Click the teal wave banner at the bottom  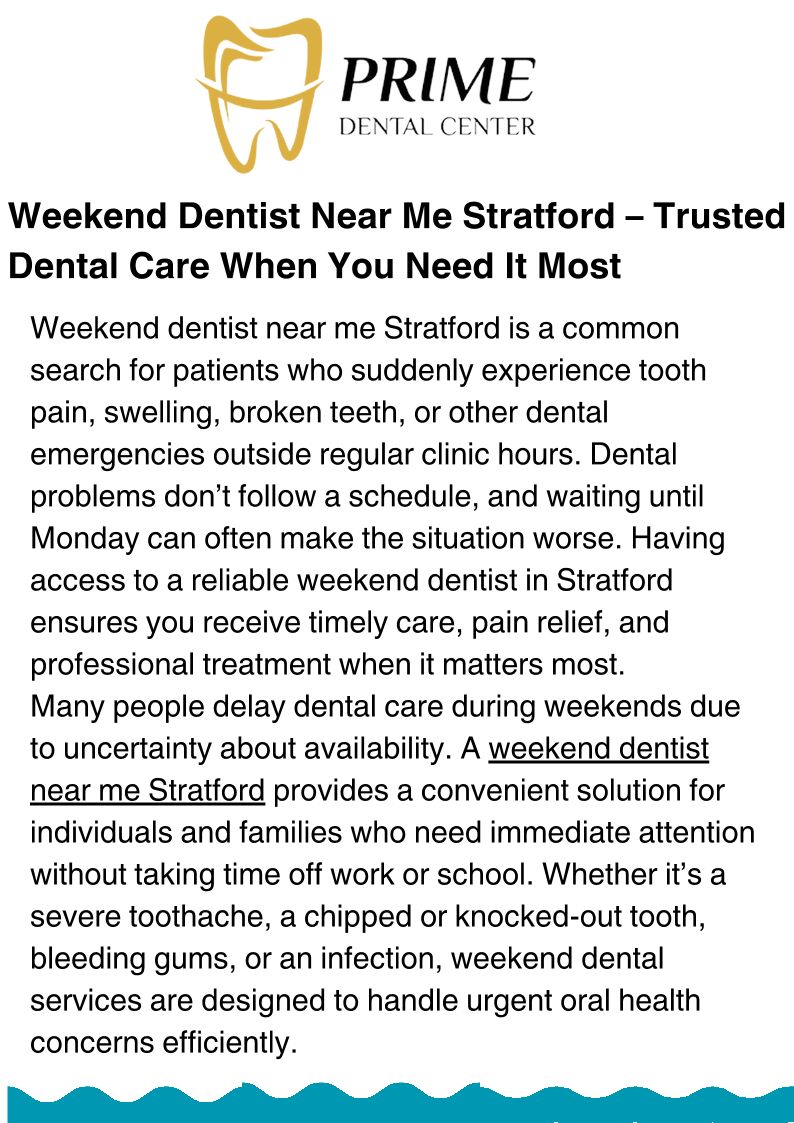397,1102
